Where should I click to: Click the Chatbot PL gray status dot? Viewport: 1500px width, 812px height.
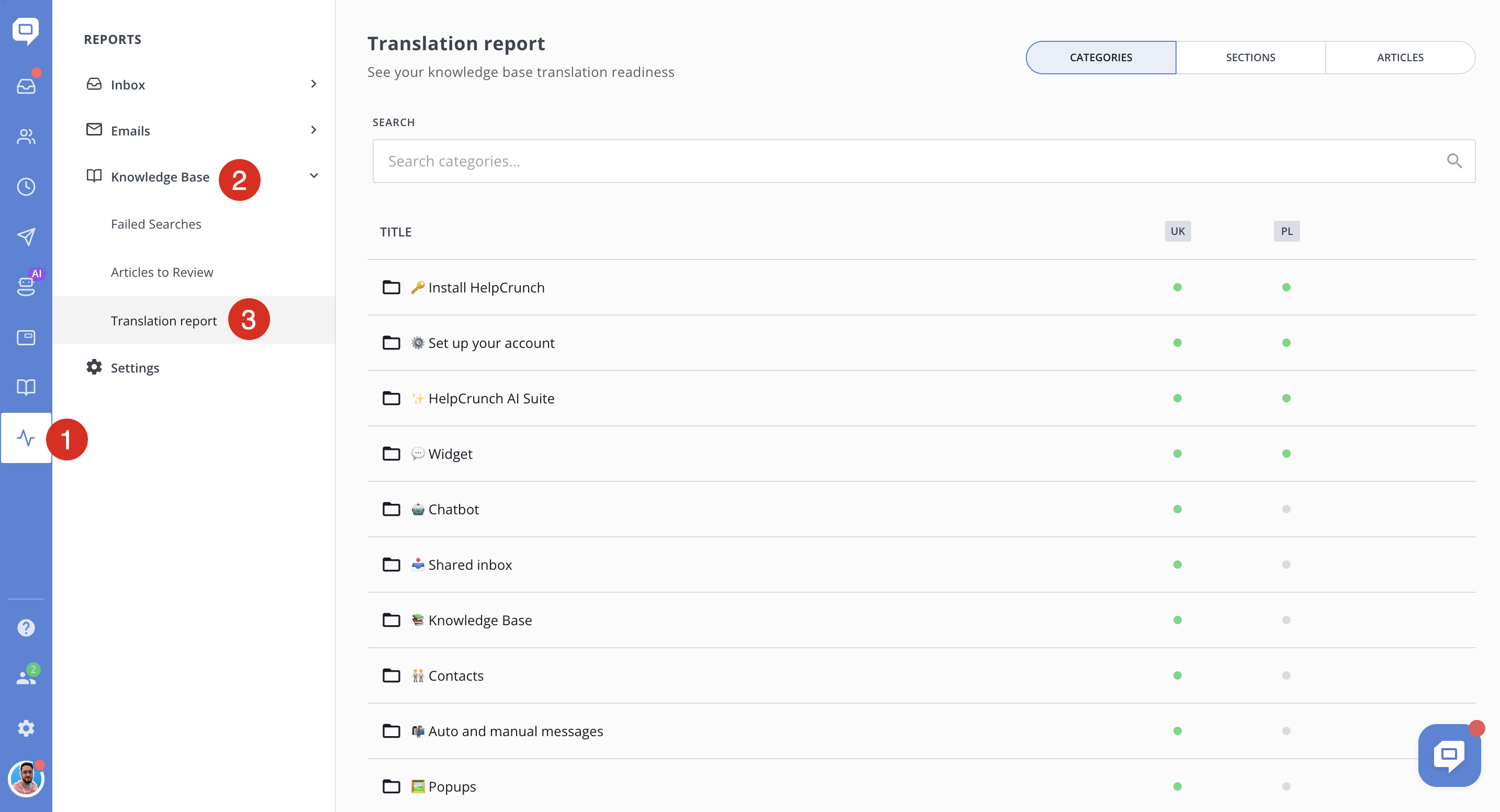pyautogui.click(x=1286, y=509)
